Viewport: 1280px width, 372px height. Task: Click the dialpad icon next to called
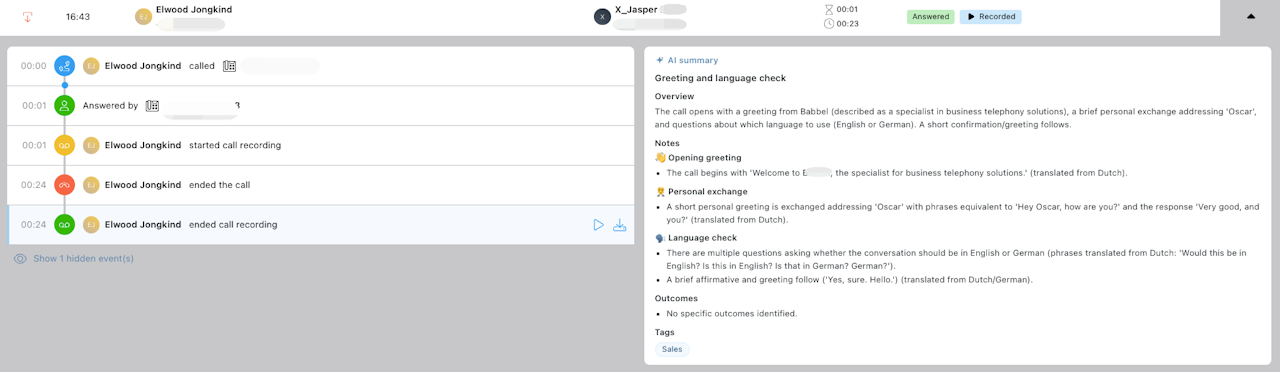pos(229,66)
